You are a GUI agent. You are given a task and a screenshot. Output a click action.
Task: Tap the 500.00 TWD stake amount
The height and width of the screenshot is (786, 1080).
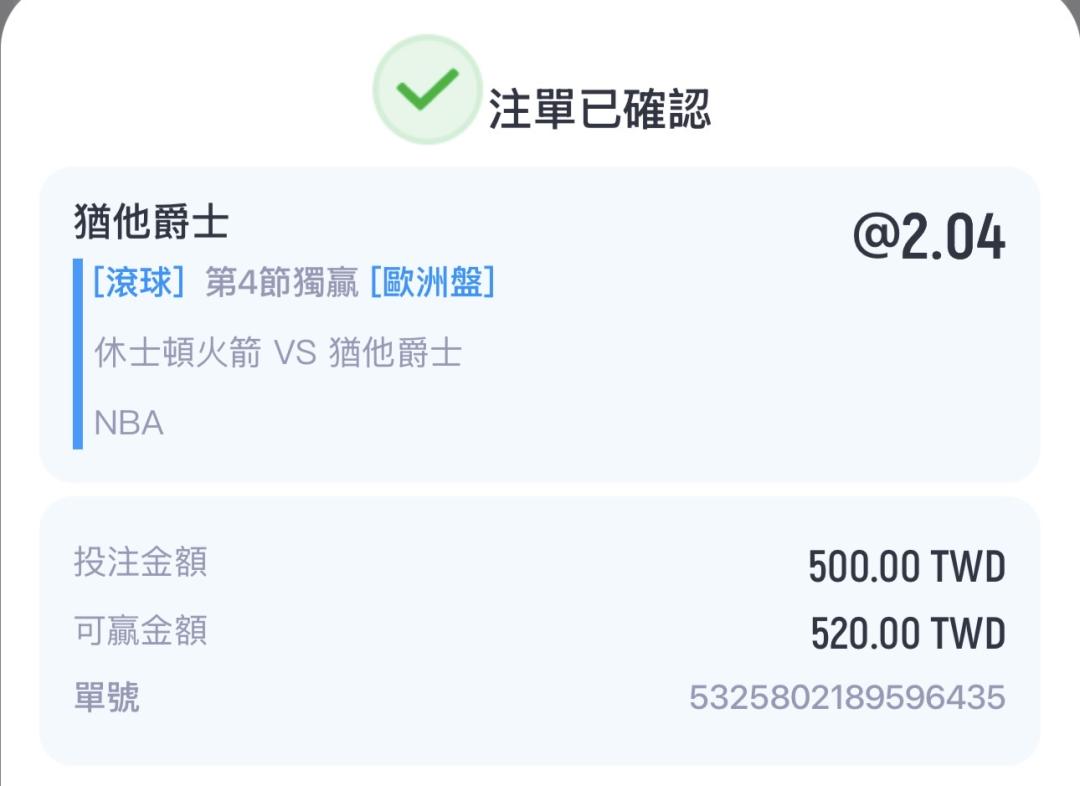907,567
